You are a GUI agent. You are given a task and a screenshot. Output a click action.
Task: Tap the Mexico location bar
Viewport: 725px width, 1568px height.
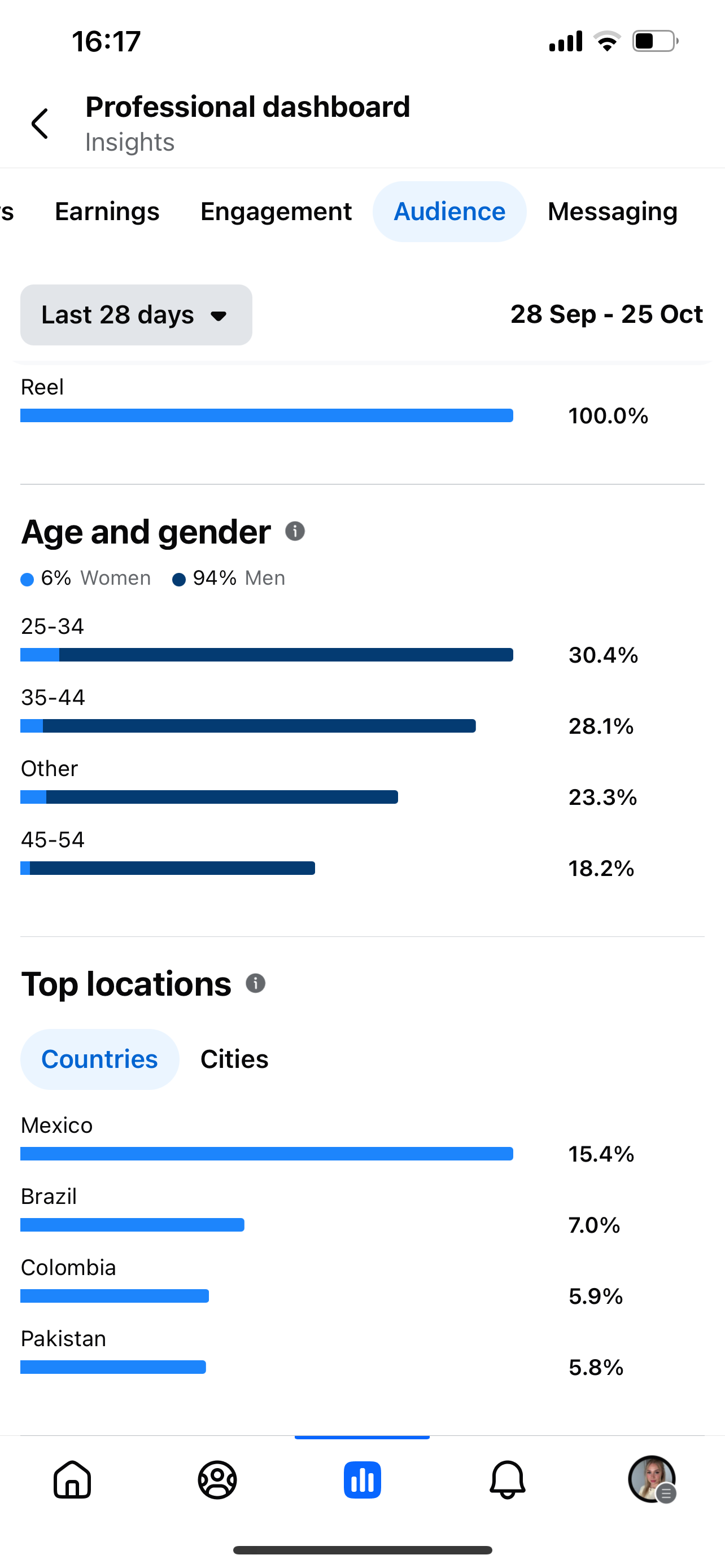coord(267,1154)
